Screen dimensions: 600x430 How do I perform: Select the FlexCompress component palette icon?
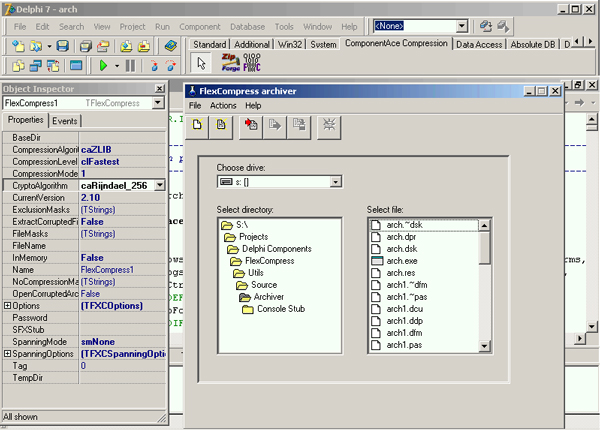(x=250, y=64)
